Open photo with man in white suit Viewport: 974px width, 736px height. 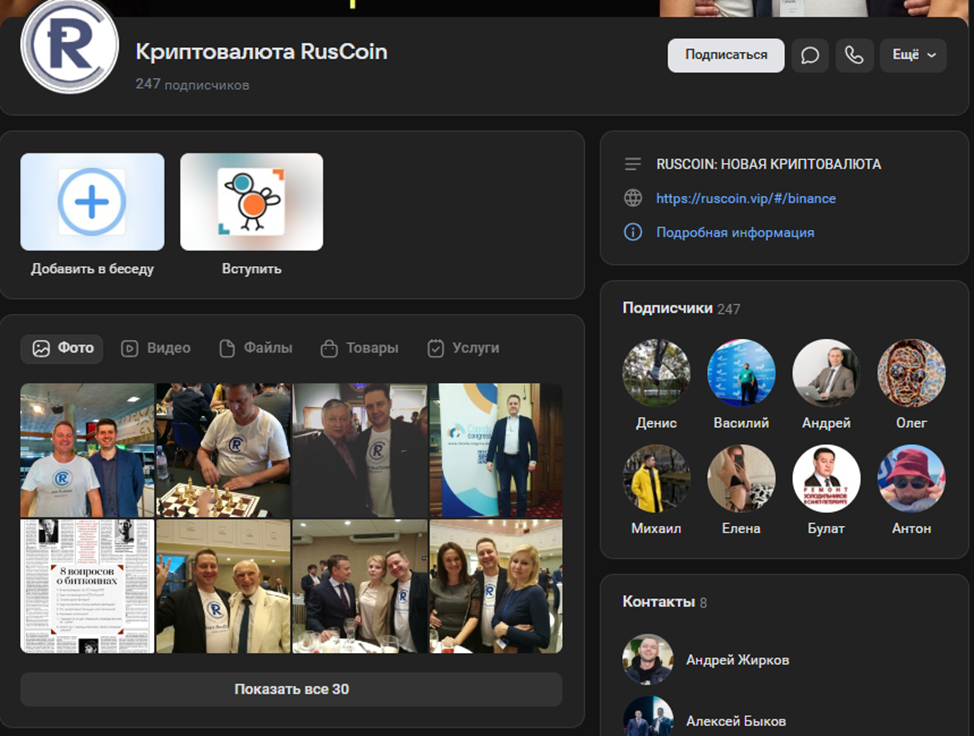224,586
